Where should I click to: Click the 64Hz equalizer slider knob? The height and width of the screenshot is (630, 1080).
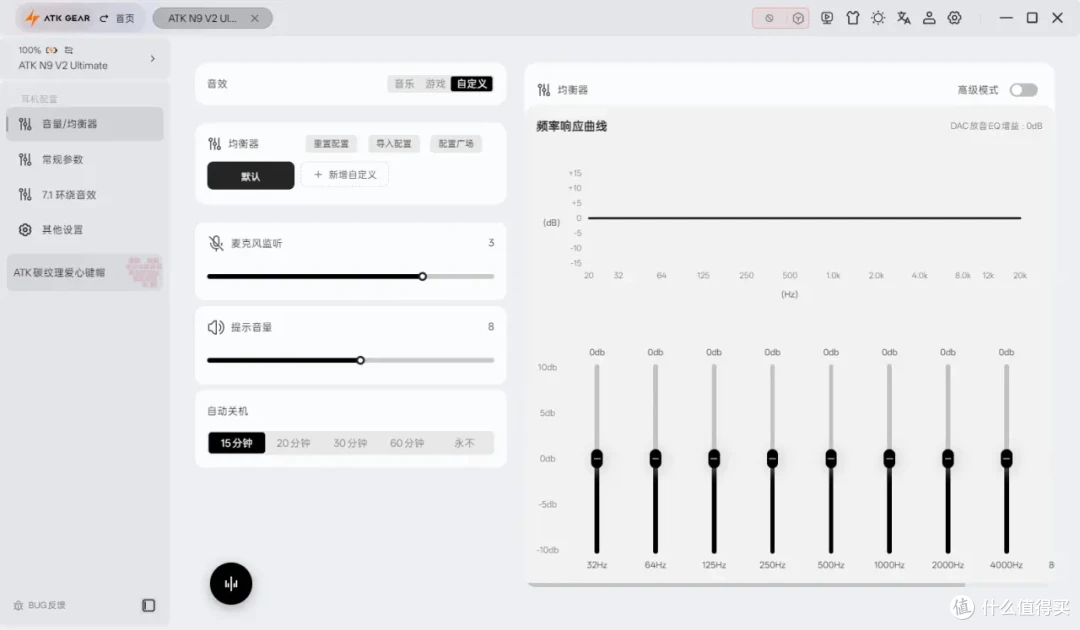coord(656,459)
